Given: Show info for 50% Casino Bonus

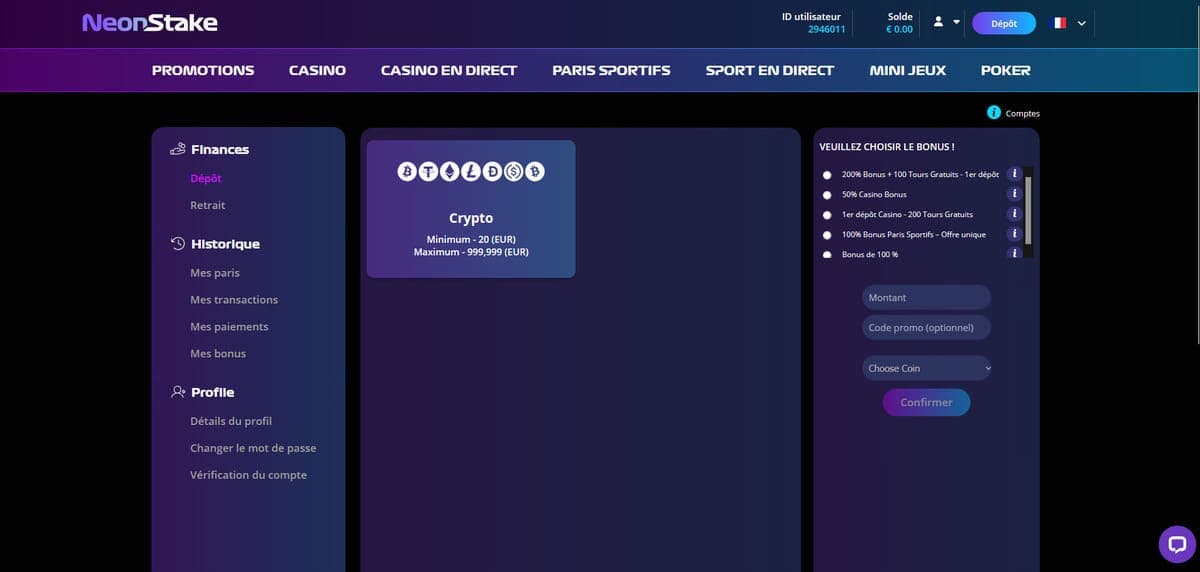Looking at the screenshot, I should 1014,194.
